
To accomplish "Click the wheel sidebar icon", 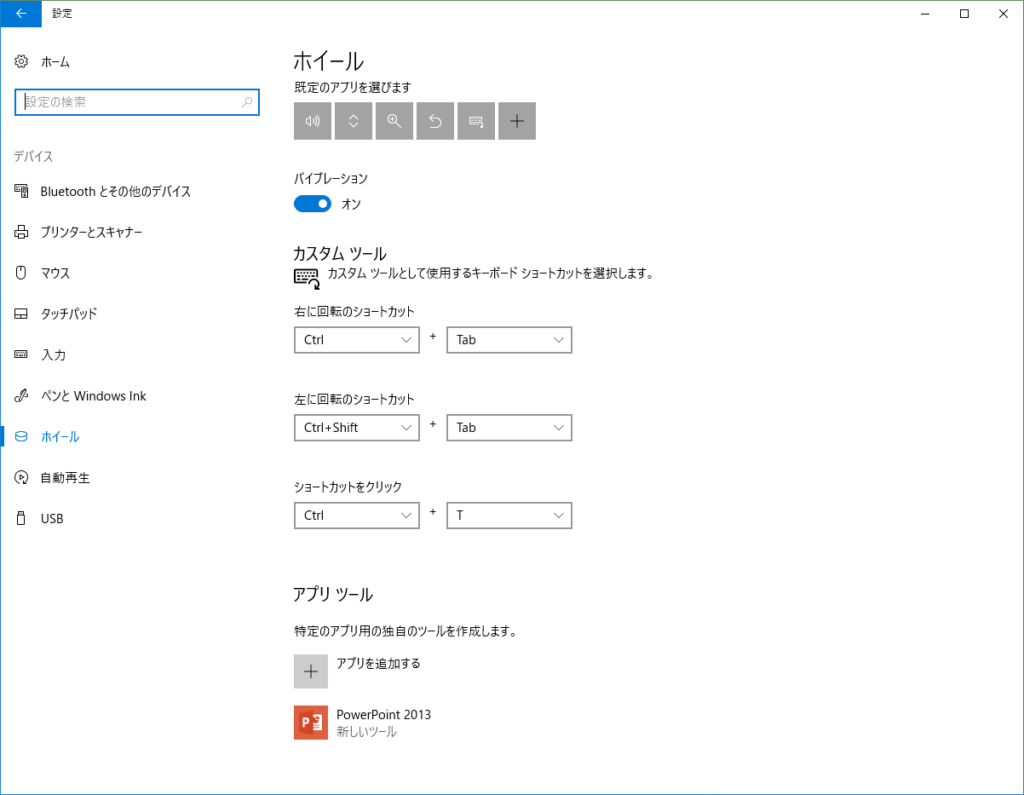I will click(x=21, y=436).
